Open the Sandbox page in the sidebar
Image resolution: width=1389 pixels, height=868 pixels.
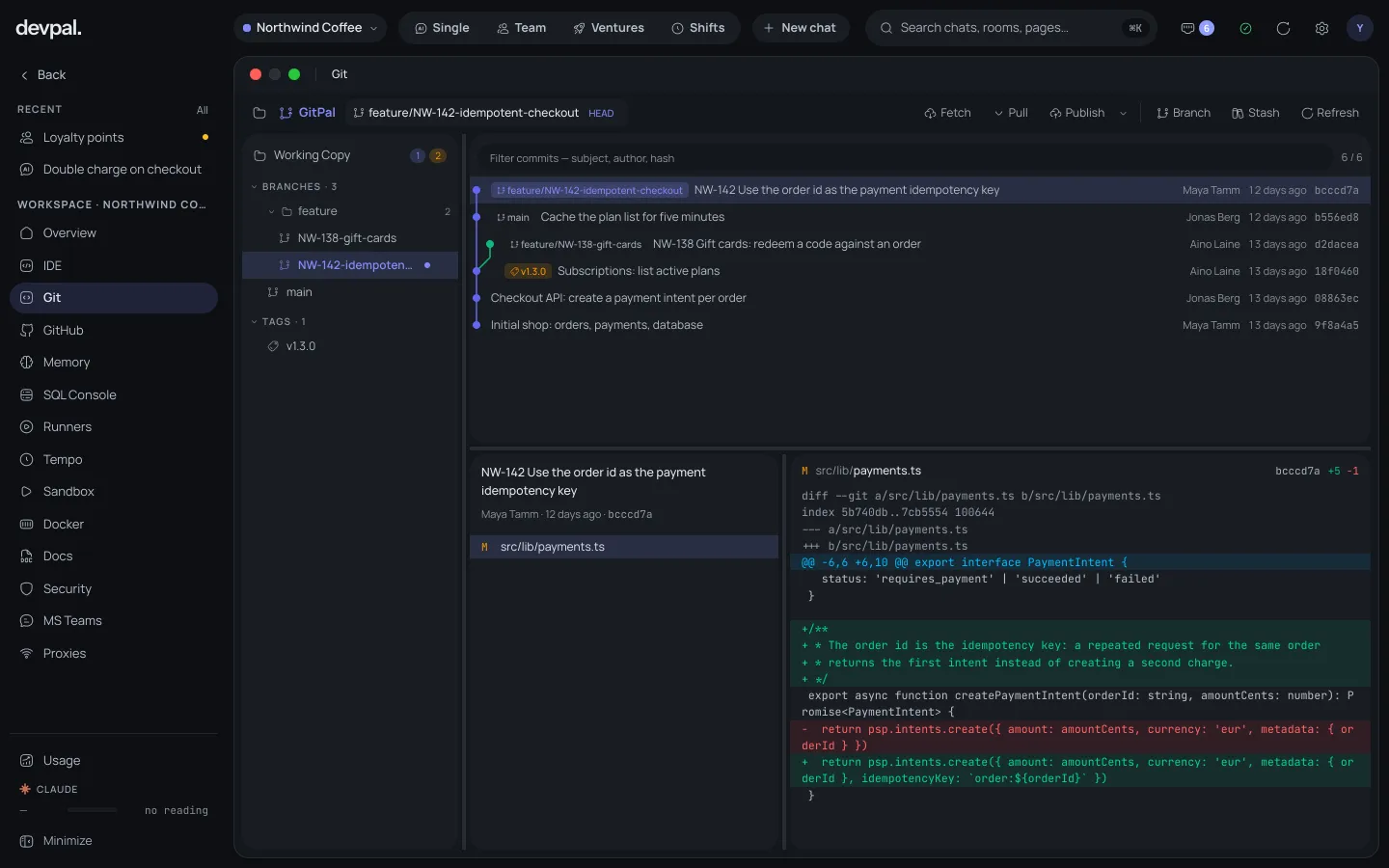pyautogui.click(x=114, y=491)
